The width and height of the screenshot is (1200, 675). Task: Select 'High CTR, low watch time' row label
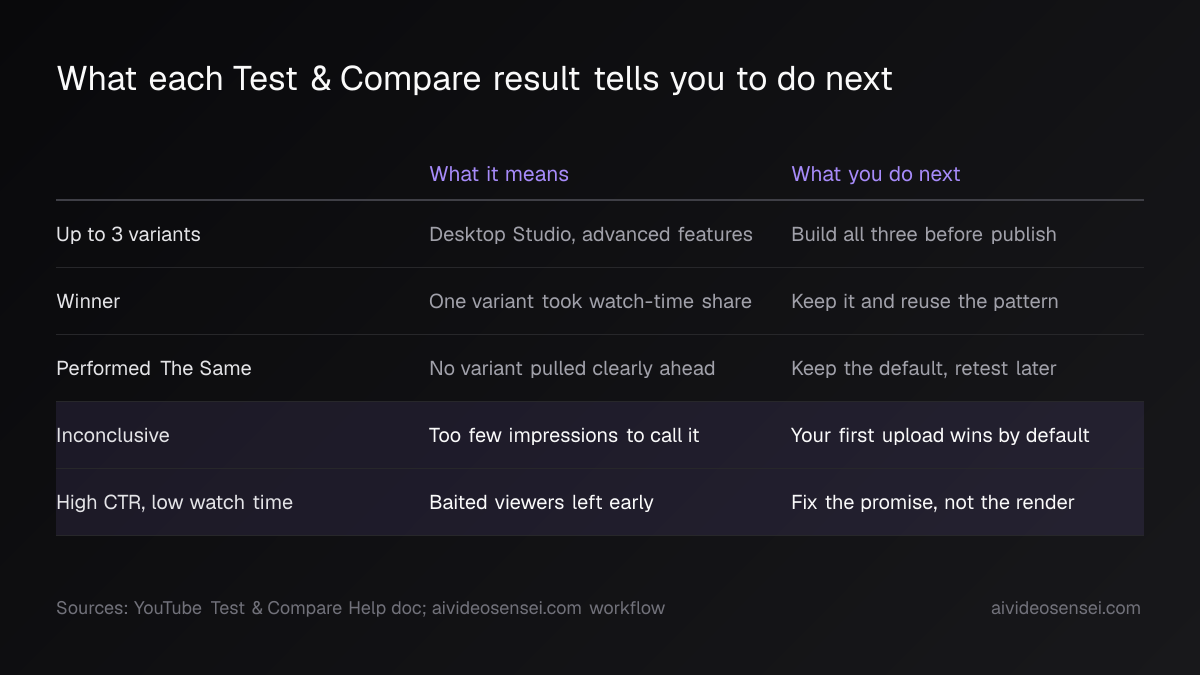coord(174,502)
